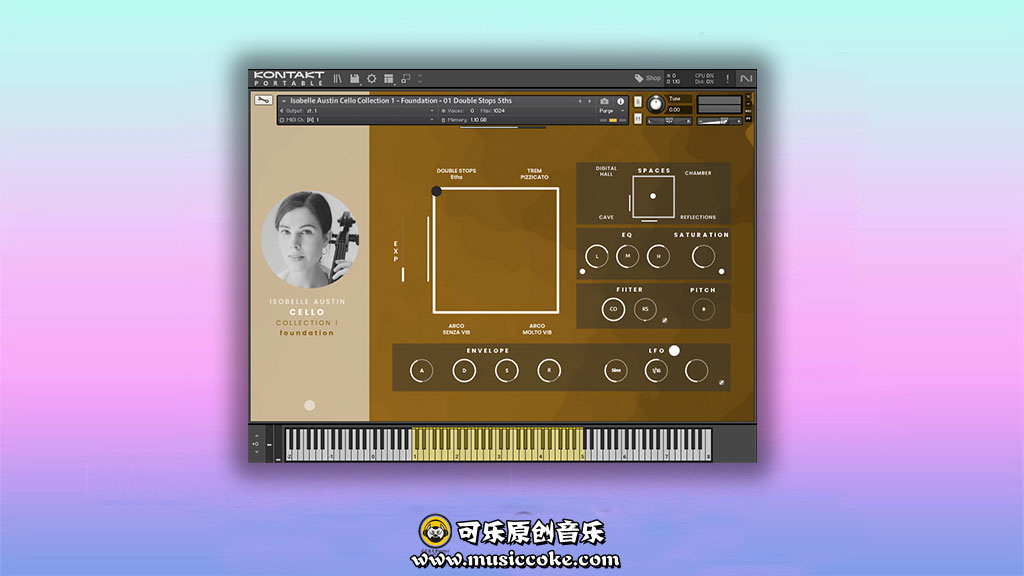
Task: Click the Envelope Release knob
Action: [x=549, y=371]
